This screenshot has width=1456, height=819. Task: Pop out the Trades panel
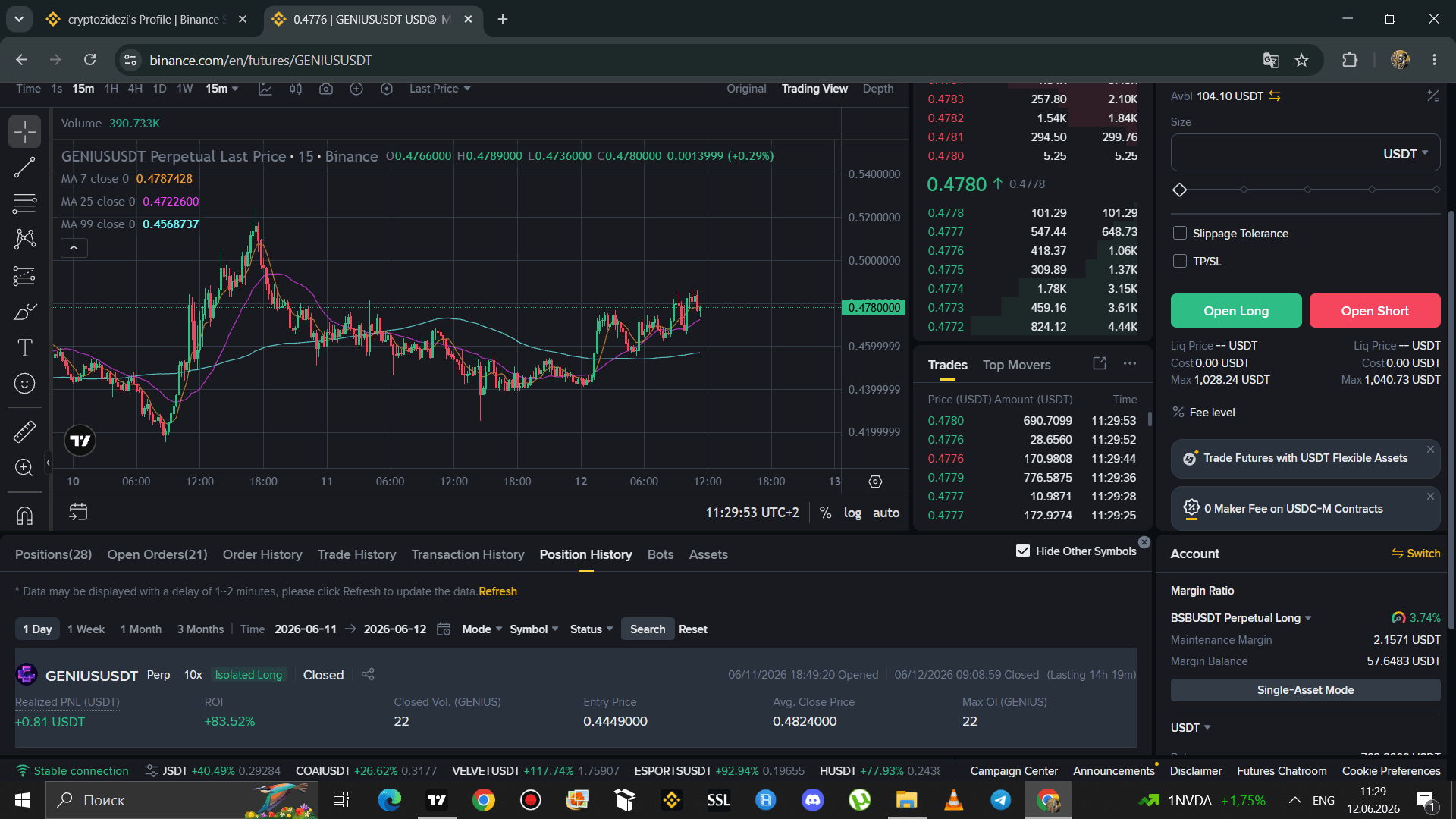1100,364
